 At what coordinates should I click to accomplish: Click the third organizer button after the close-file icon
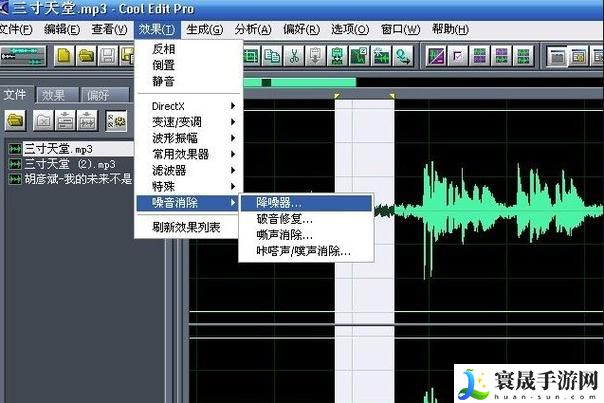65,121
